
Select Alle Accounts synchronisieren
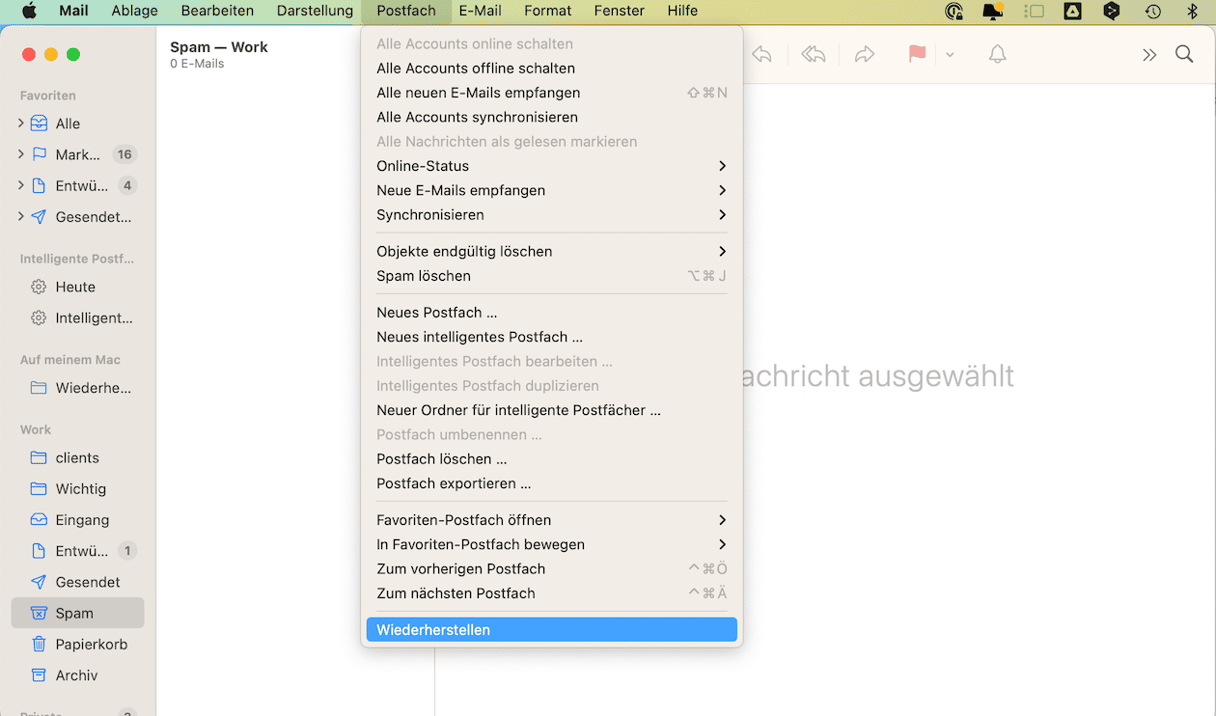(477, 117)
